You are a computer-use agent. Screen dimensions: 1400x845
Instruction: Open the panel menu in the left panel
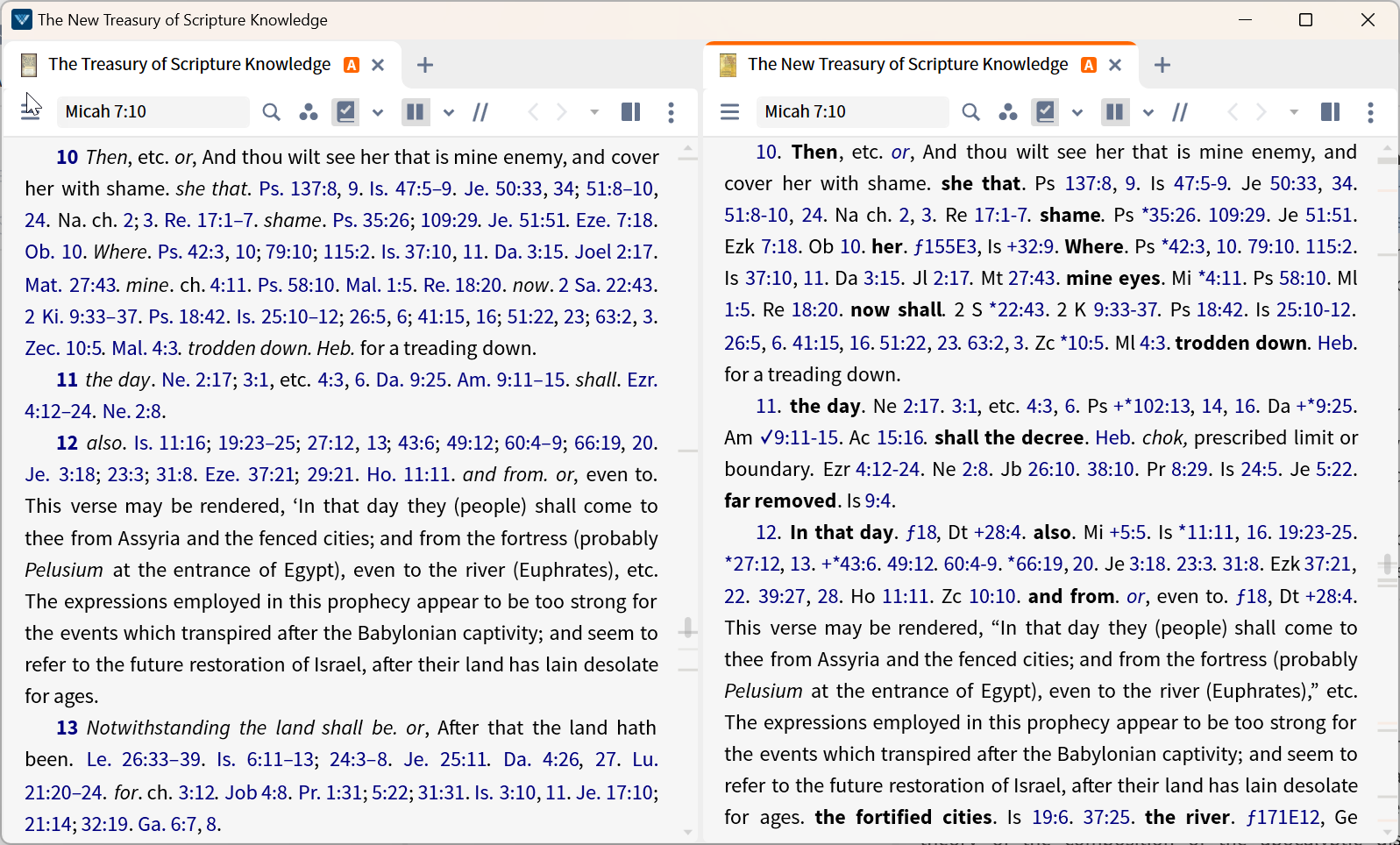tap(31, 111)
